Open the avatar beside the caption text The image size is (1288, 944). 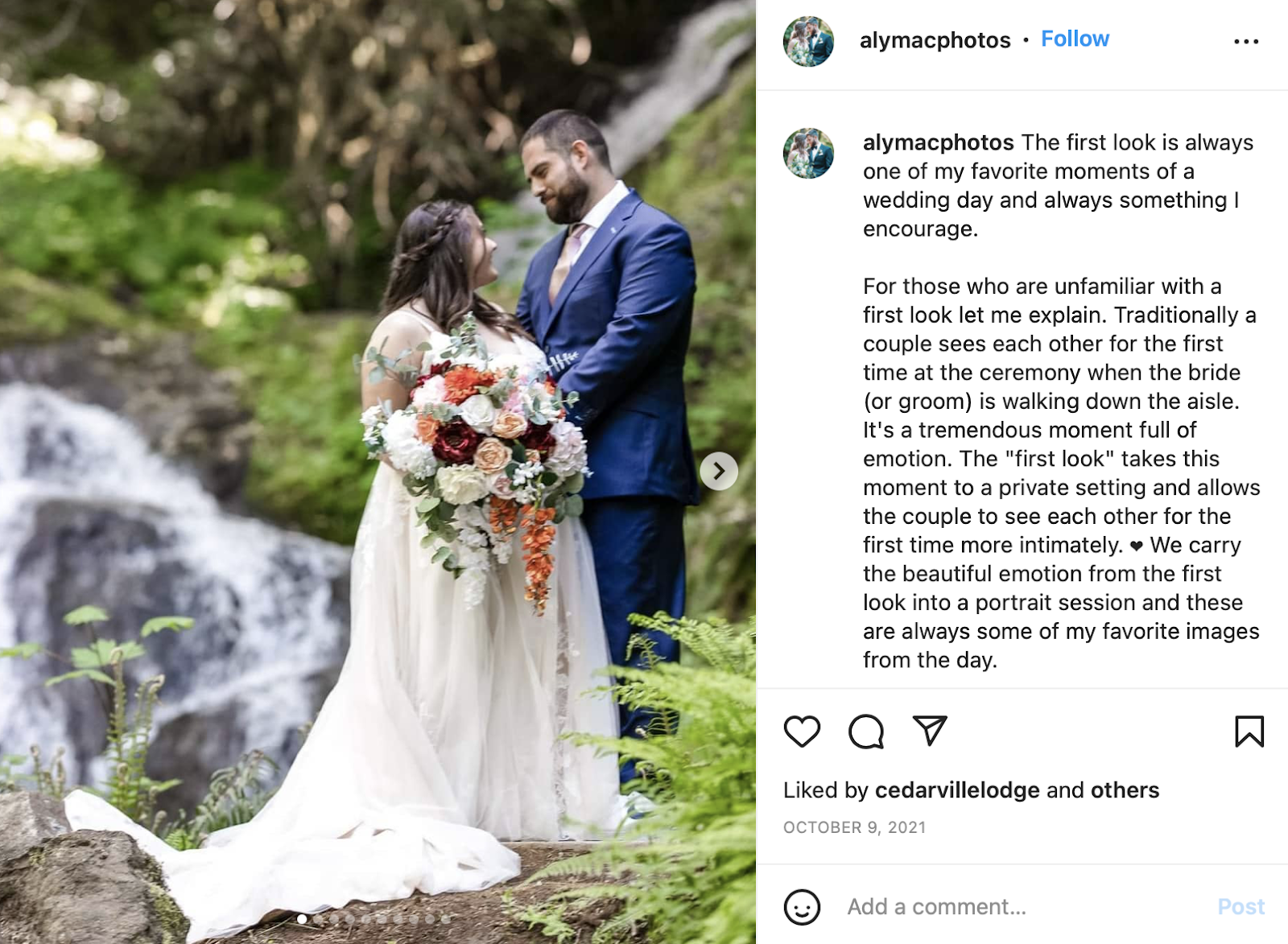(x=808, y=153)
